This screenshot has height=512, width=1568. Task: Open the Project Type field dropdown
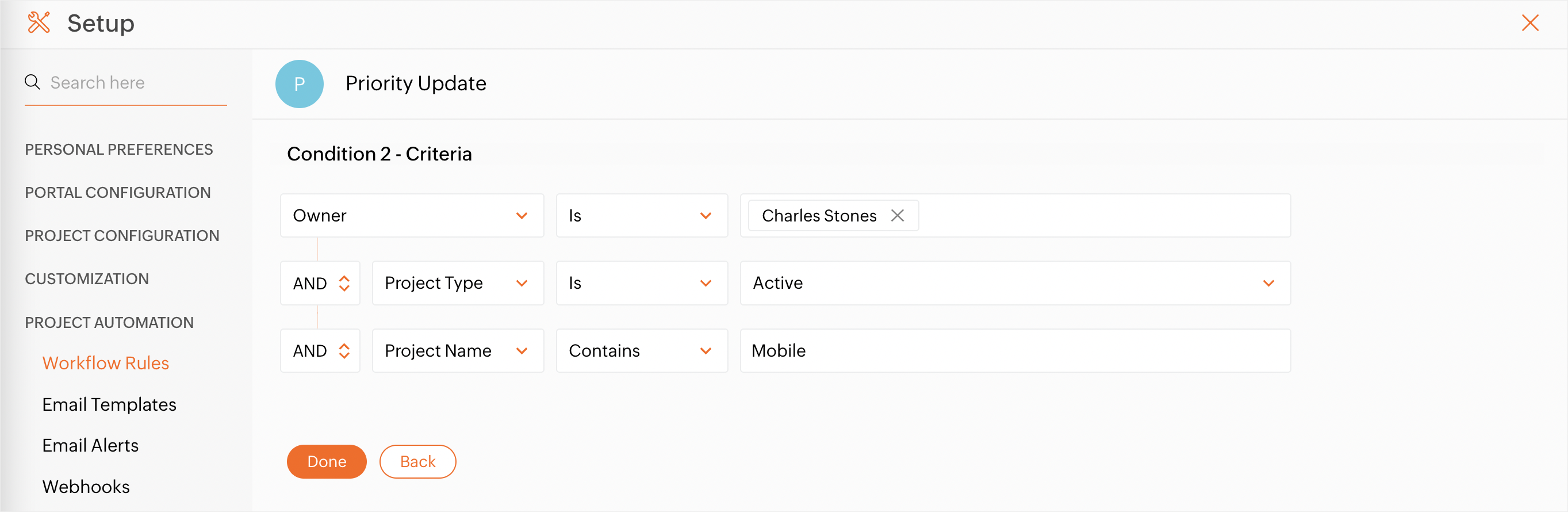tap(458, 283)
